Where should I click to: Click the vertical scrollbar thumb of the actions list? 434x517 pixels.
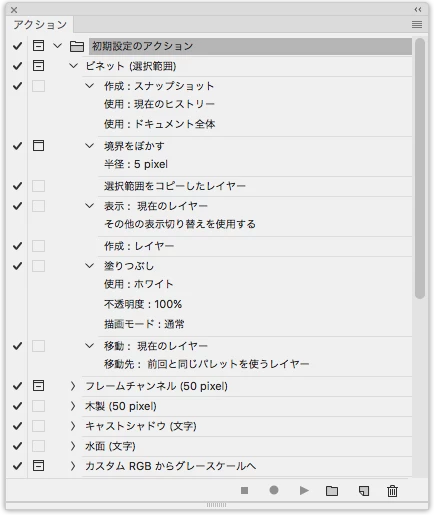pos(420,168)
